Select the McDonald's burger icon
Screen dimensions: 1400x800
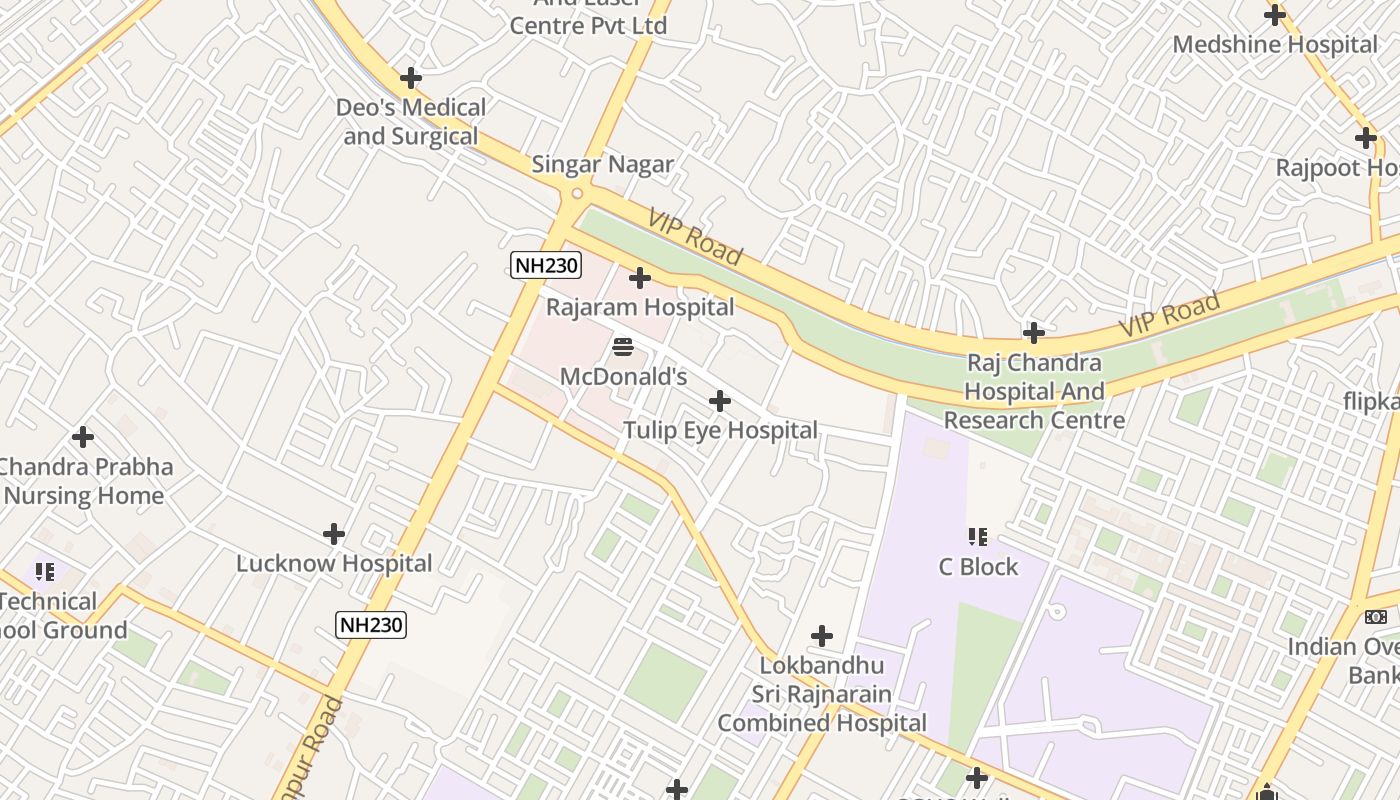(x=623, y=347)
